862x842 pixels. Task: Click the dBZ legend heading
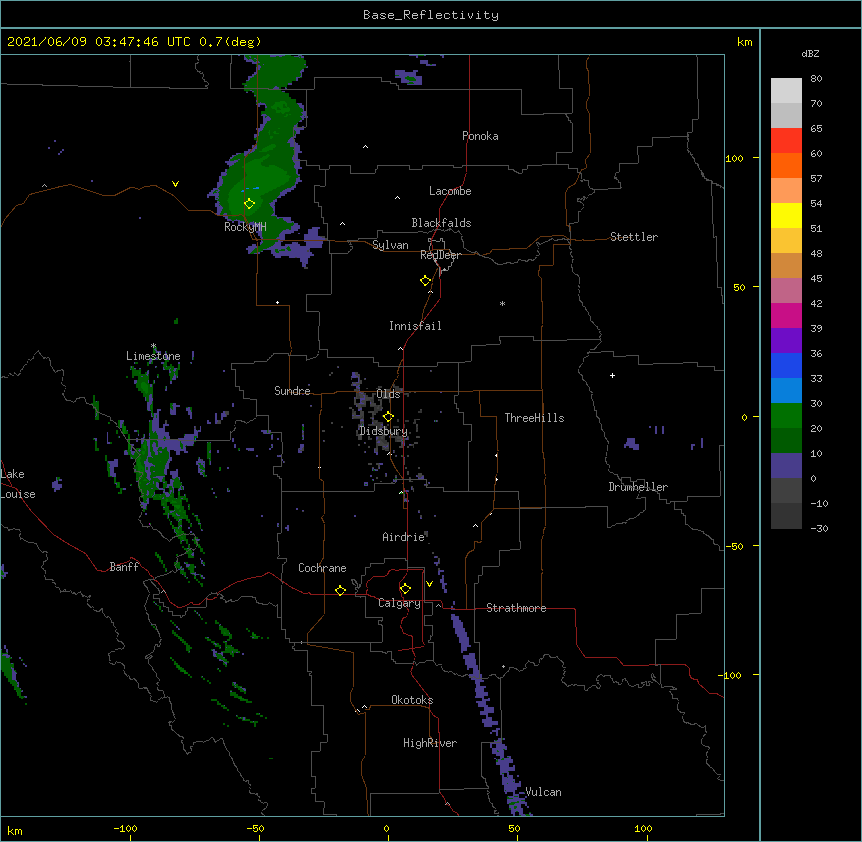(810, 53)
